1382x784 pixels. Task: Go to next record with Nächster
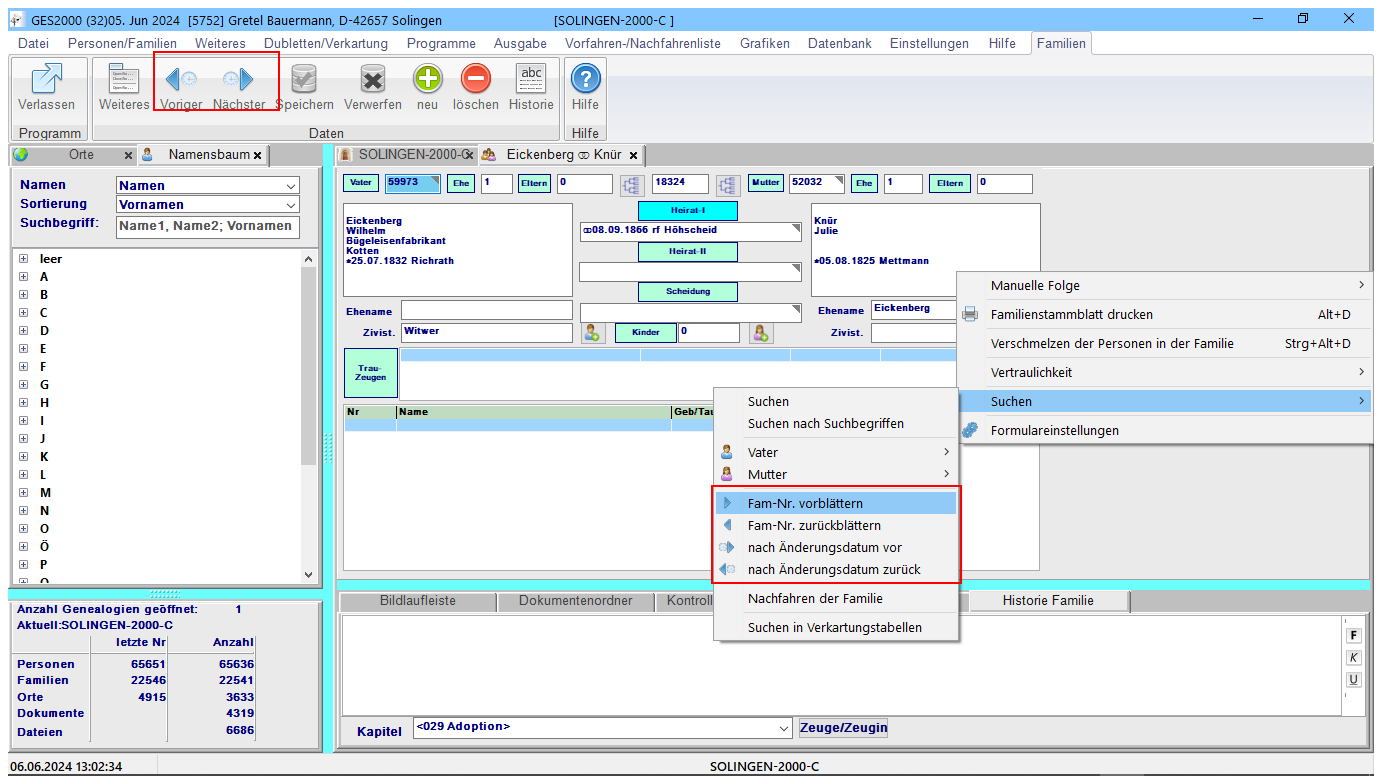point(239,79)
